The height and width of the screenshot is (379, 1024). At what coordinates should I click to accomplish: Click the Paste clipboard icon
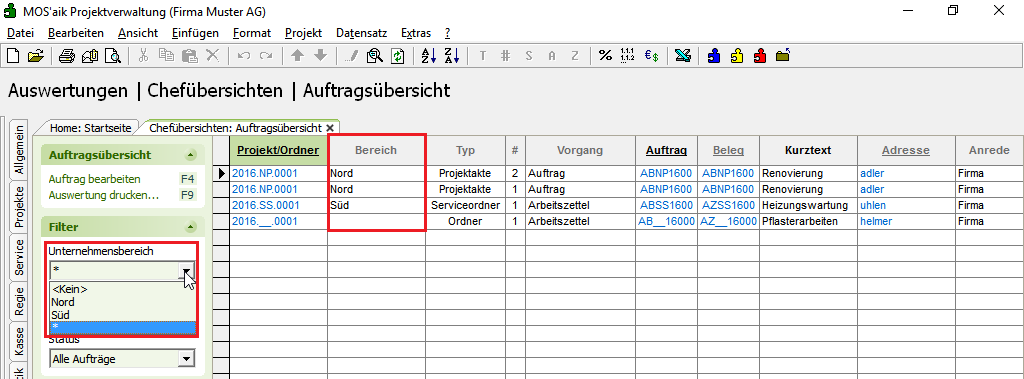pyautogui.click(x=189, y=56)
